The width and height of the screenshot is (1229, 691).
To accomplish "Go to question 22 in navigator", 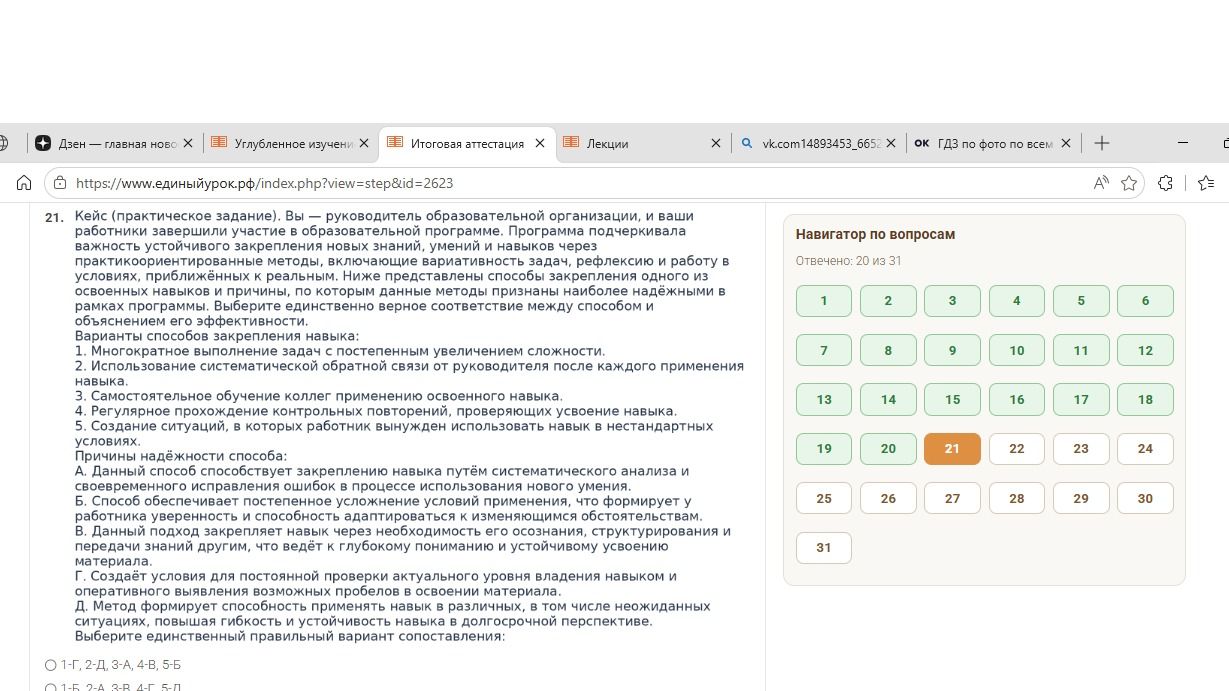I will tap(1016, 449).
